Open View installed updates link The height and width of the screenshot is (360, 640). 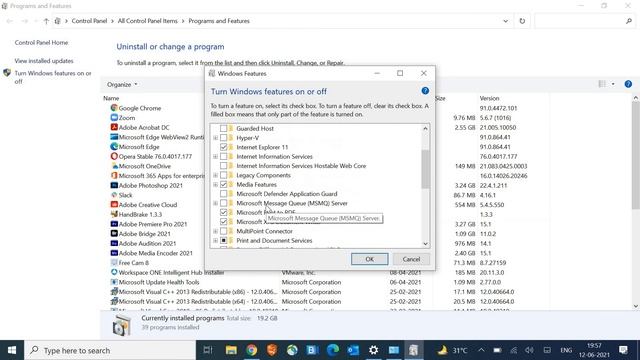pyautogui.click(x=44, y=61)
